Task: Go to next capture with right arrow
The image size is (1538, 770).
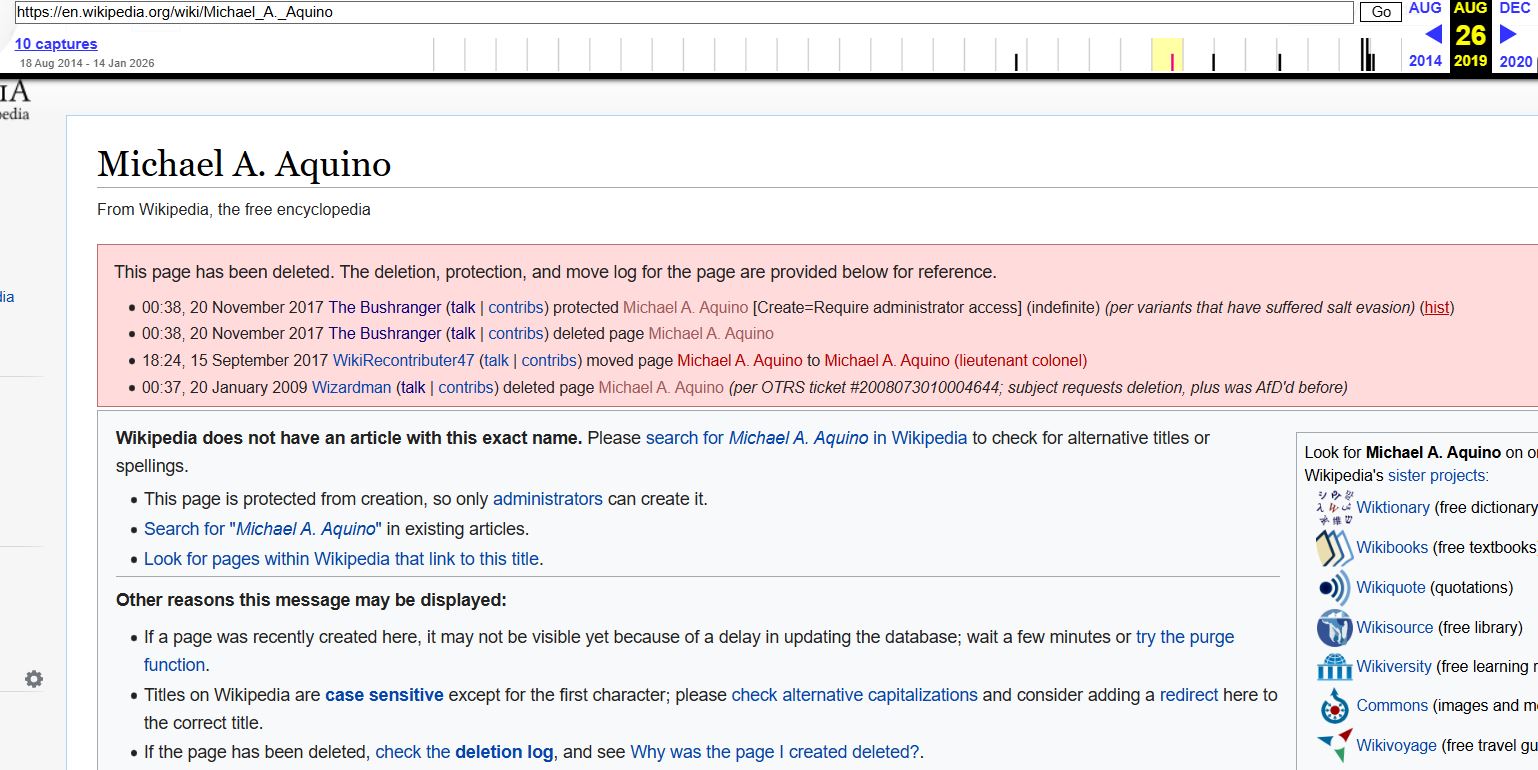Action: pos(1509,35)
